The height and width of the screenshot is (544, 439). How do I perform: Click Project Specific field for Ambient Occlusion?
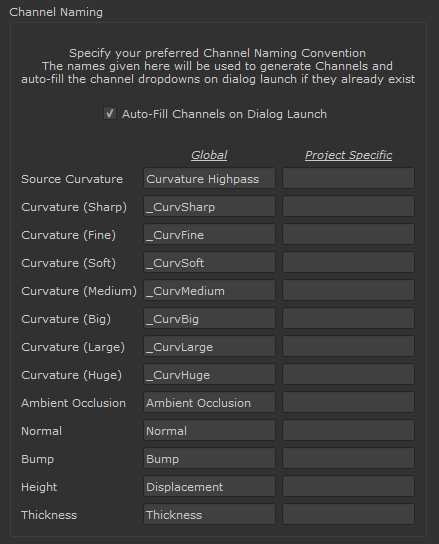[x=348, y=402]
